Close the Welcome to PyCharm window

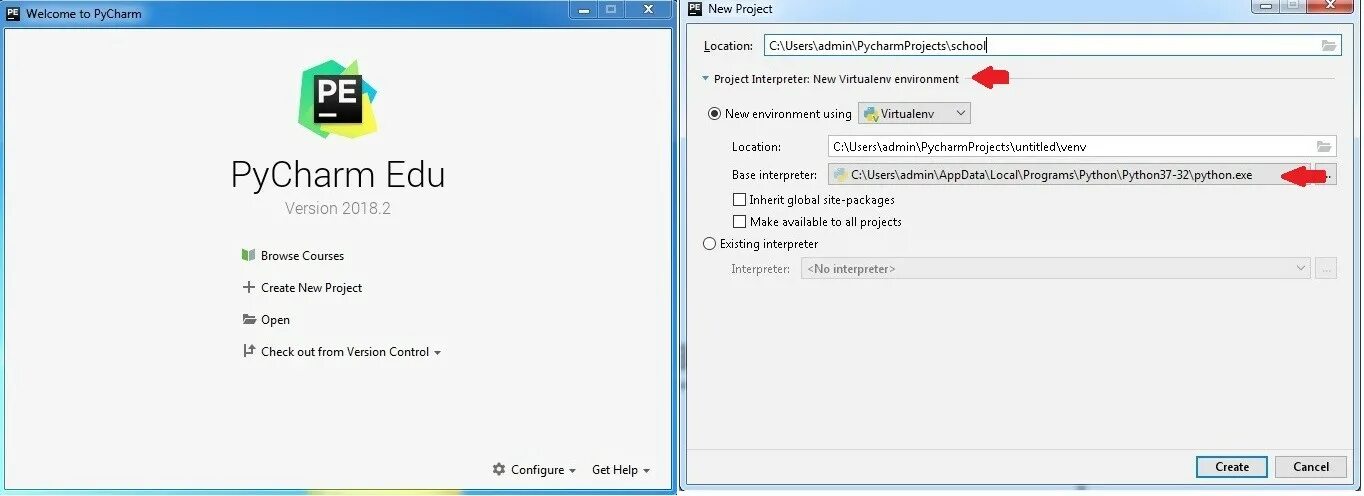point(648,9)
